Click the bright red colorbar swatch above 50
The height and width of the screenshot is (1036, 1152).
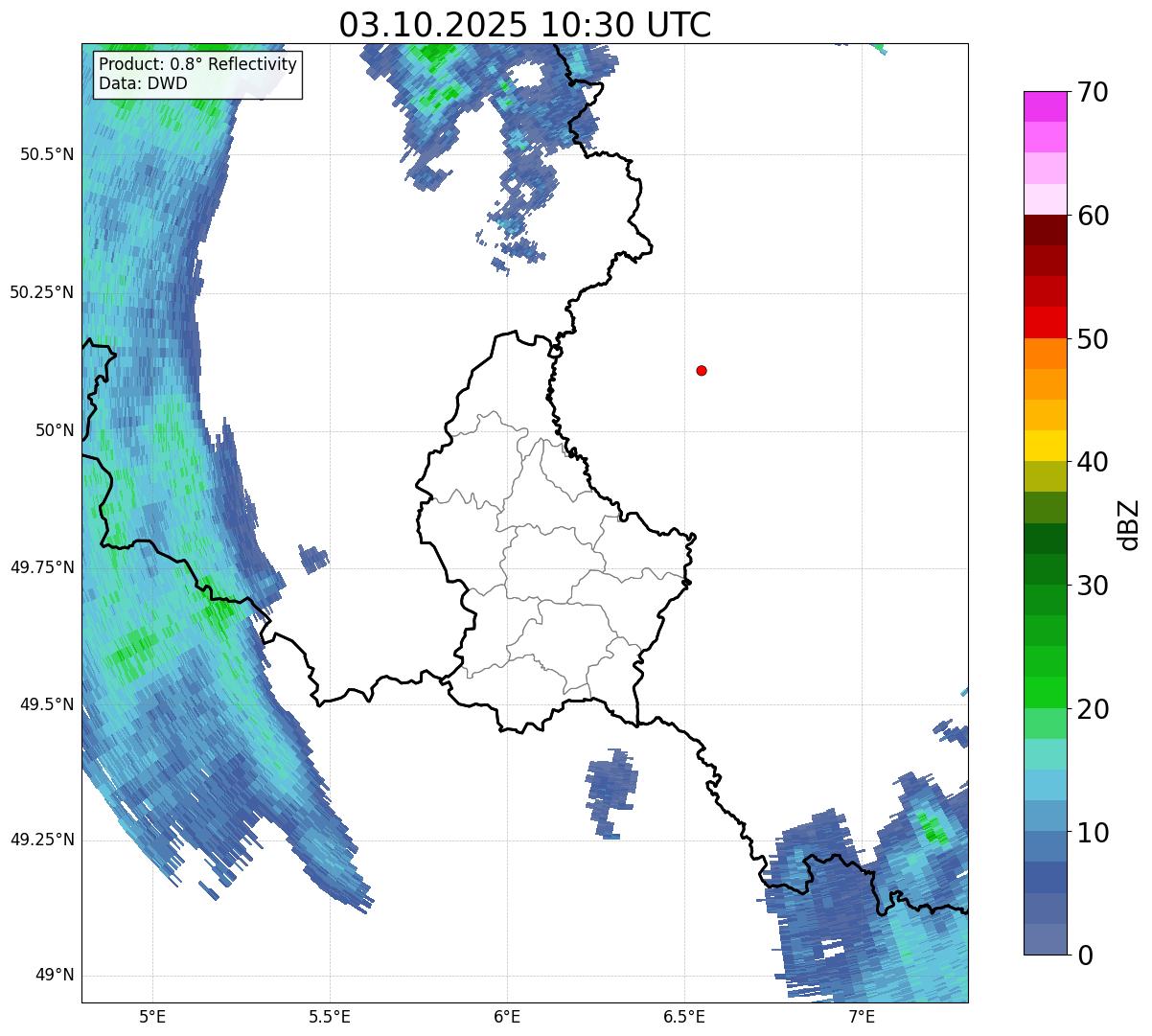[1045, 322]
